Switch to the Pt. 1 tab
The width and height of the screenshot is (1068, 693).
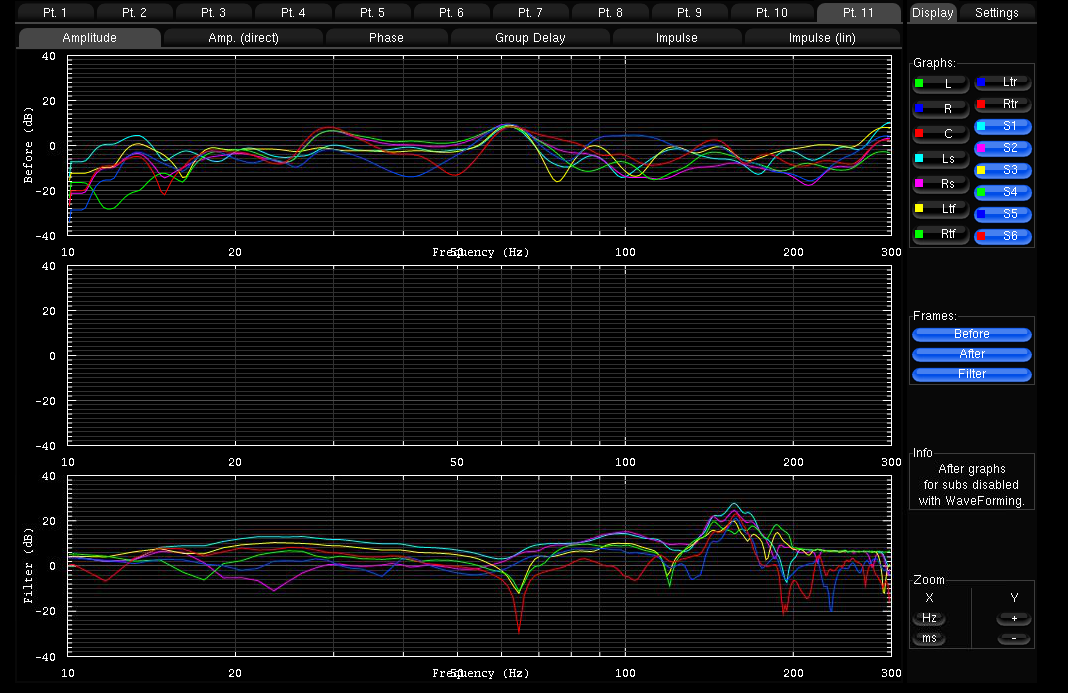(x=56, y=13)
